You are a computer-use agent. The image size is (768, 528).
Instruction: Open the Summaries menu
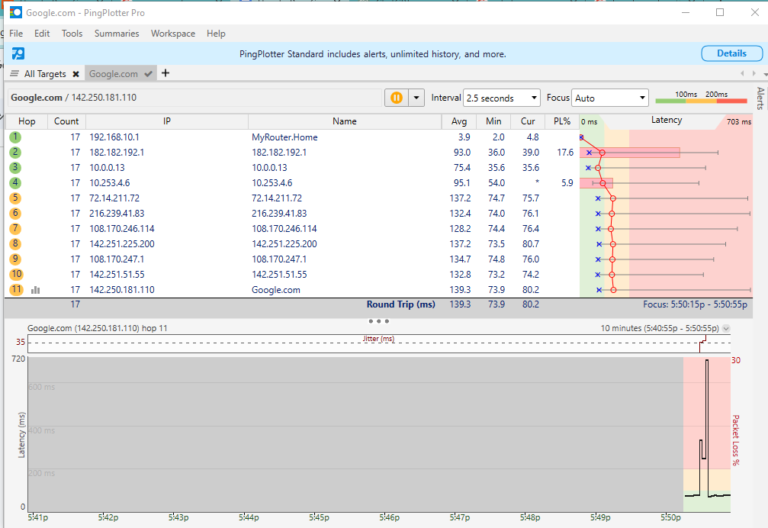point(117,33)
